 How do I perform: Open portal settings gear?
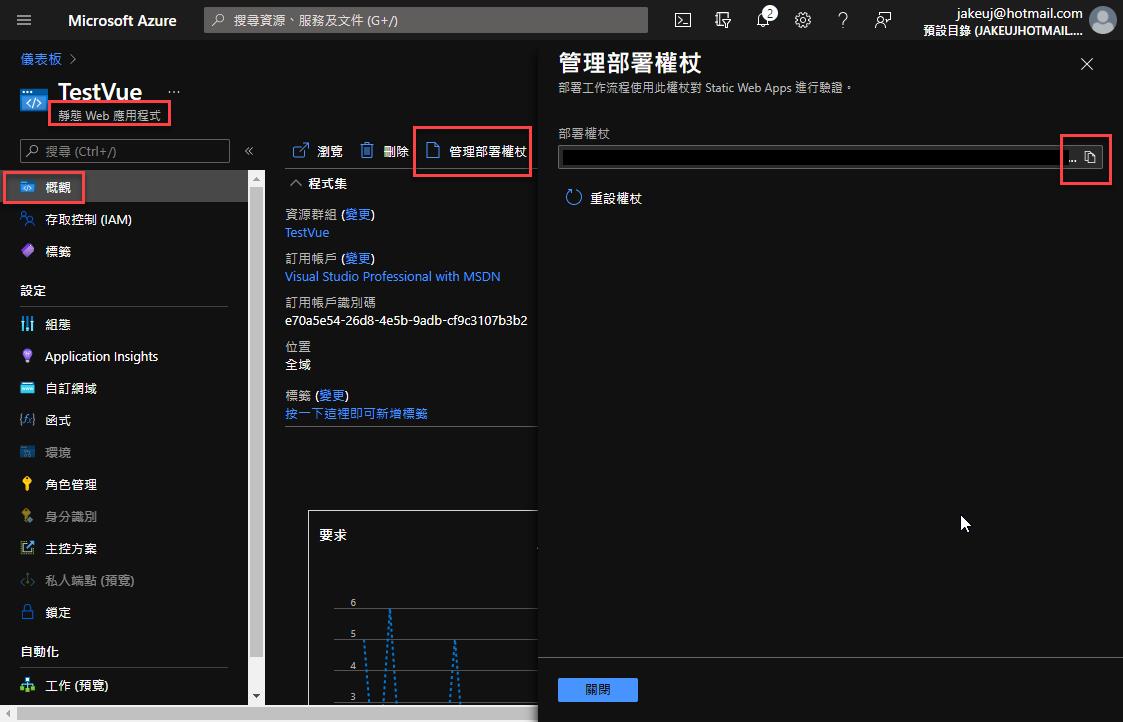coord(802,20)
